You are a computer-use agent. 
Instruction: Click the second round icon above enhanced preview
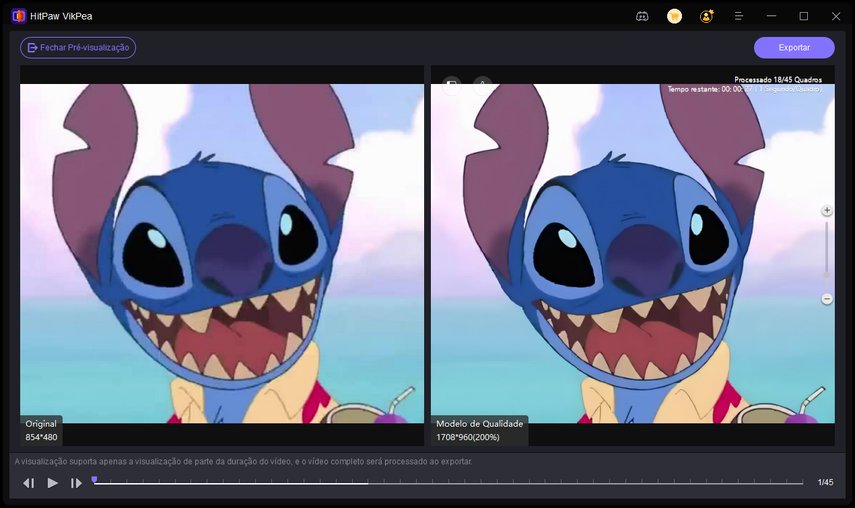(x=483, y=84)
